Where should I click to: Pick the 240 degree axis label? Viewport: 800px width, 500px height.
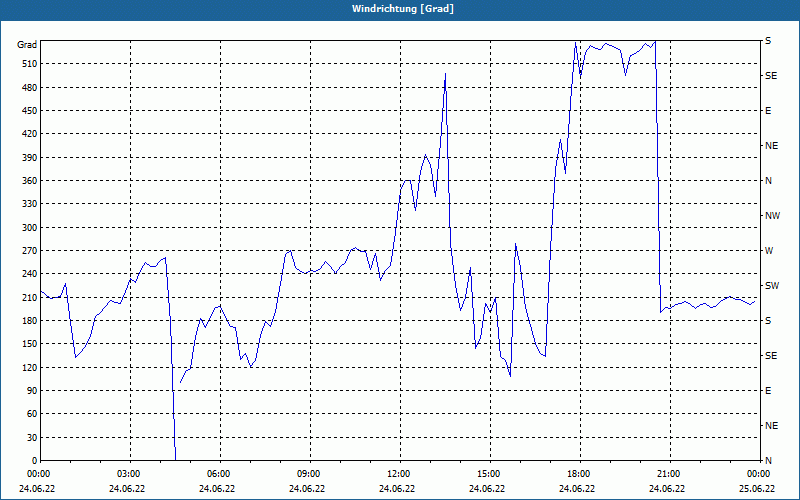(x=30, y=274)
